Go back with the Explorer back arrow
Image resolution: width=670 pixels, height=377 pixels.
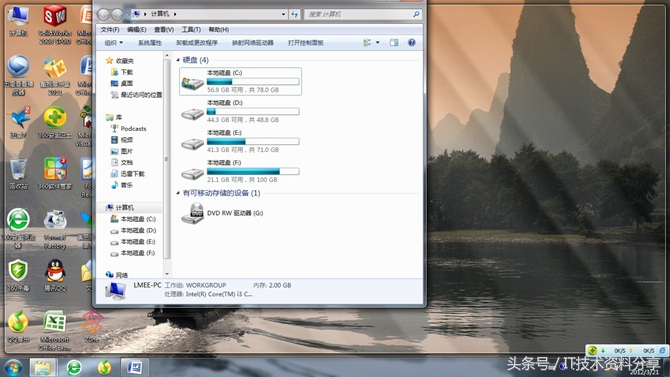point(103,15)
